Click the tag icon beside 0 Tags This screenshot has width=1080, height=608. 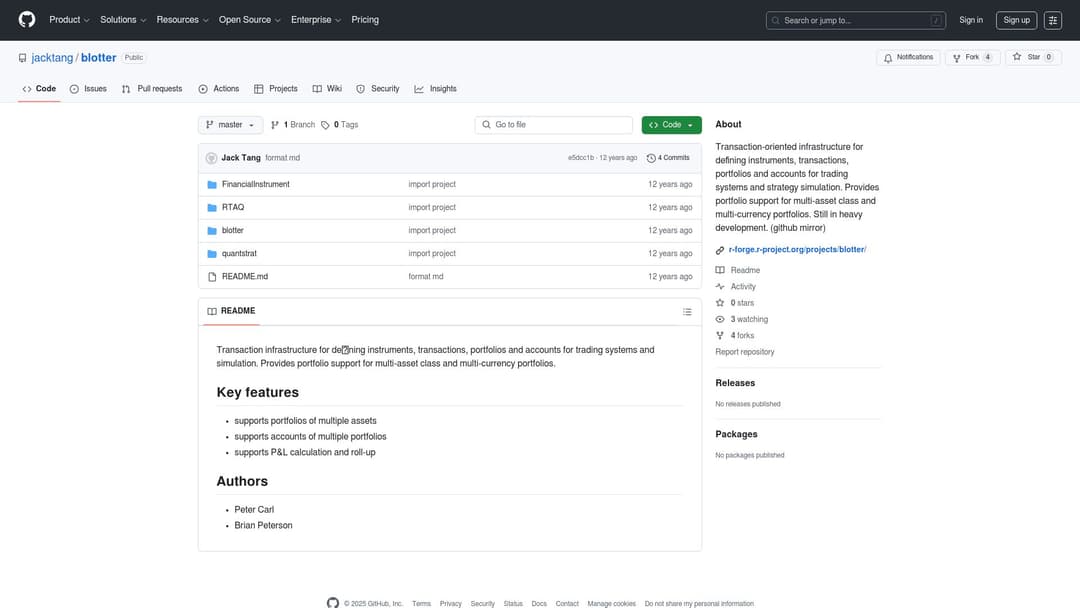[x=325, y=125]
